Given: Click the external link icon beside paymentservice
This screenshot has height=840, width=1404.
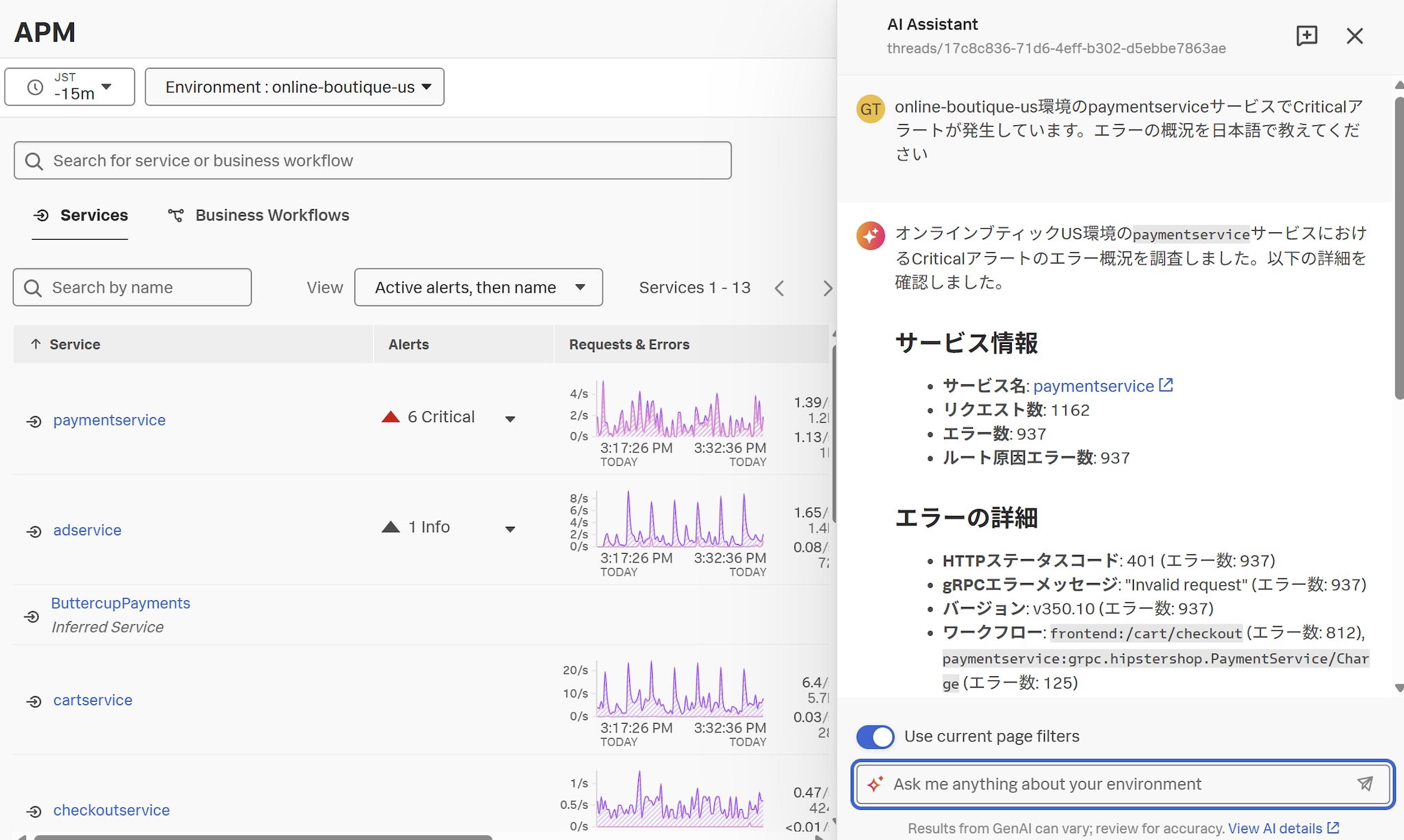Looking at the screenshot, I should point(1166,385).
